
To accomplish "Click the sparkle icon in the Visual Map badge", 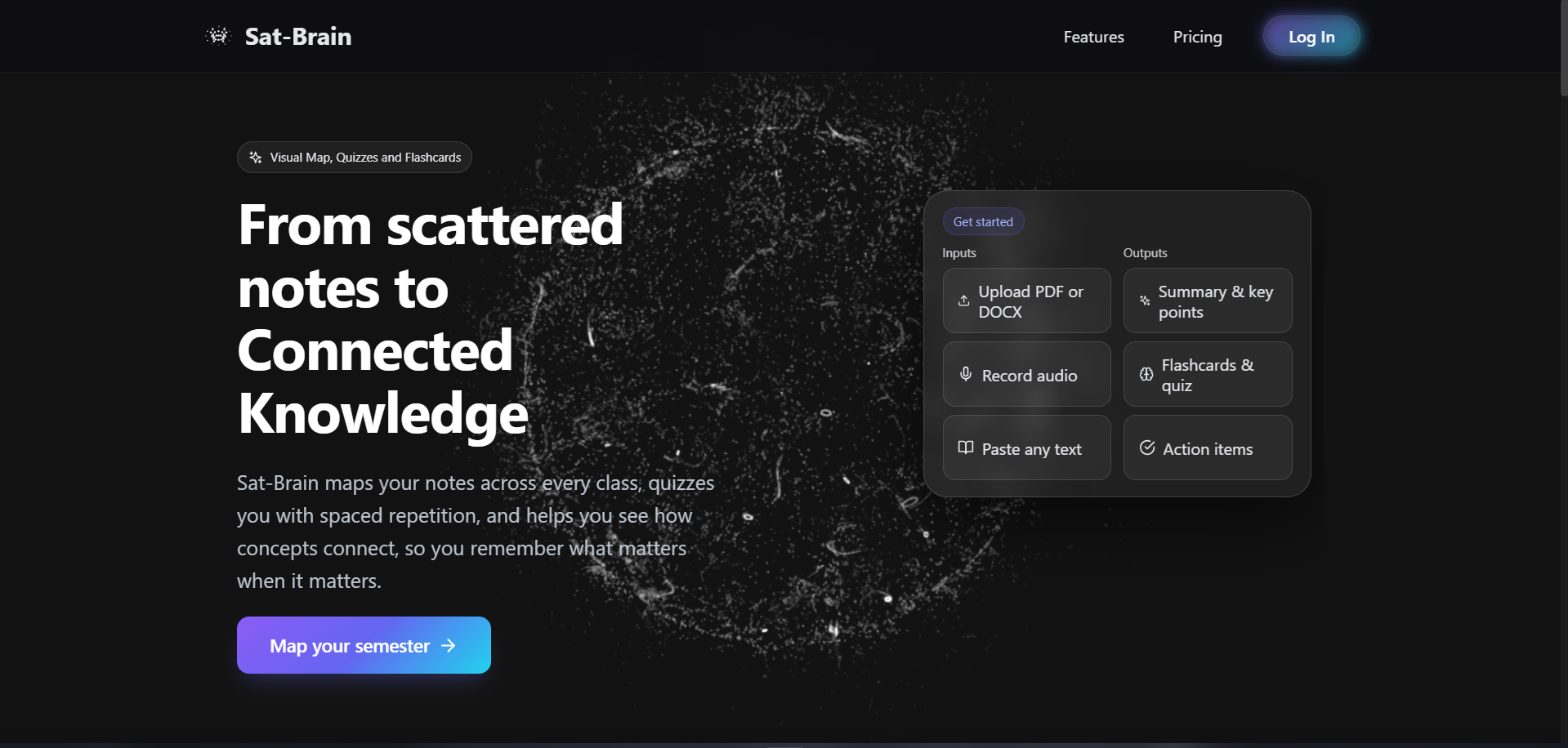I will click(256, 158).
